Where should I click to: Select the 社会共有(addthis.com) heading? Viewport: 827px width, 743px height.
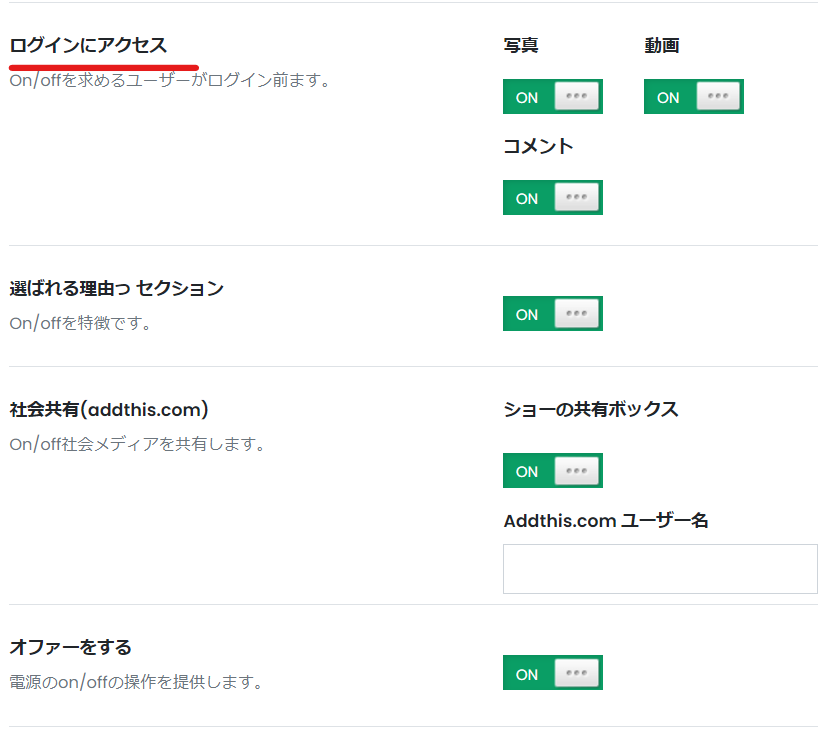(109, 410)
